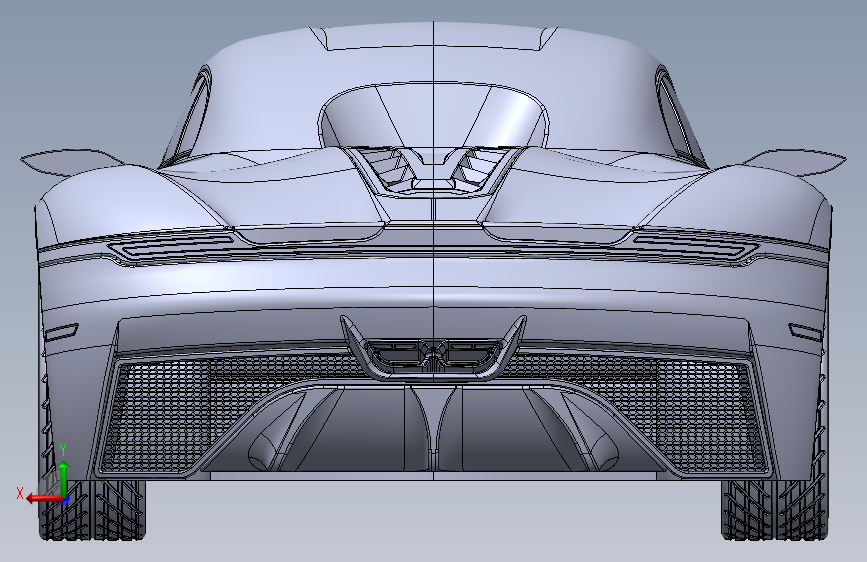The image size is (867, 562).
Task: Select the central dual exhaust outlet
Action: click(434, 354)
